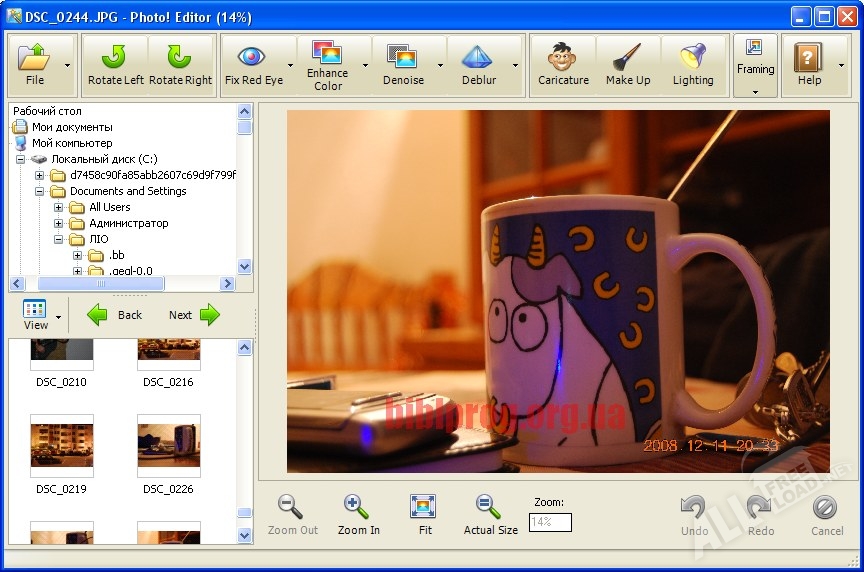
Task: Collapse the Documents and Settings folder
Action: (40, 191)
